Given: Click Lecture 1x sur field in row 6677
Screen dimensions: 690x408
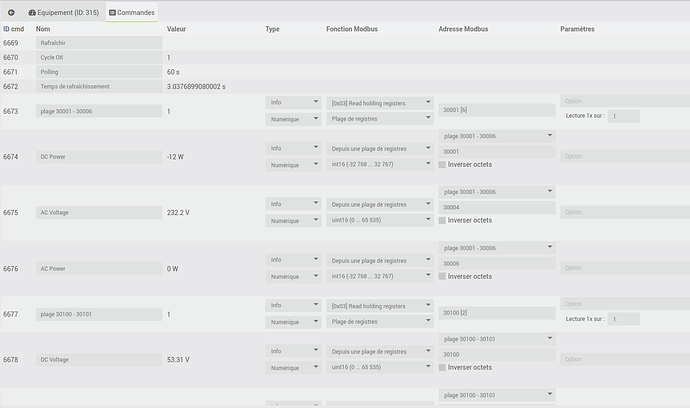Looking at the screenshot, I should click(624, 319).
